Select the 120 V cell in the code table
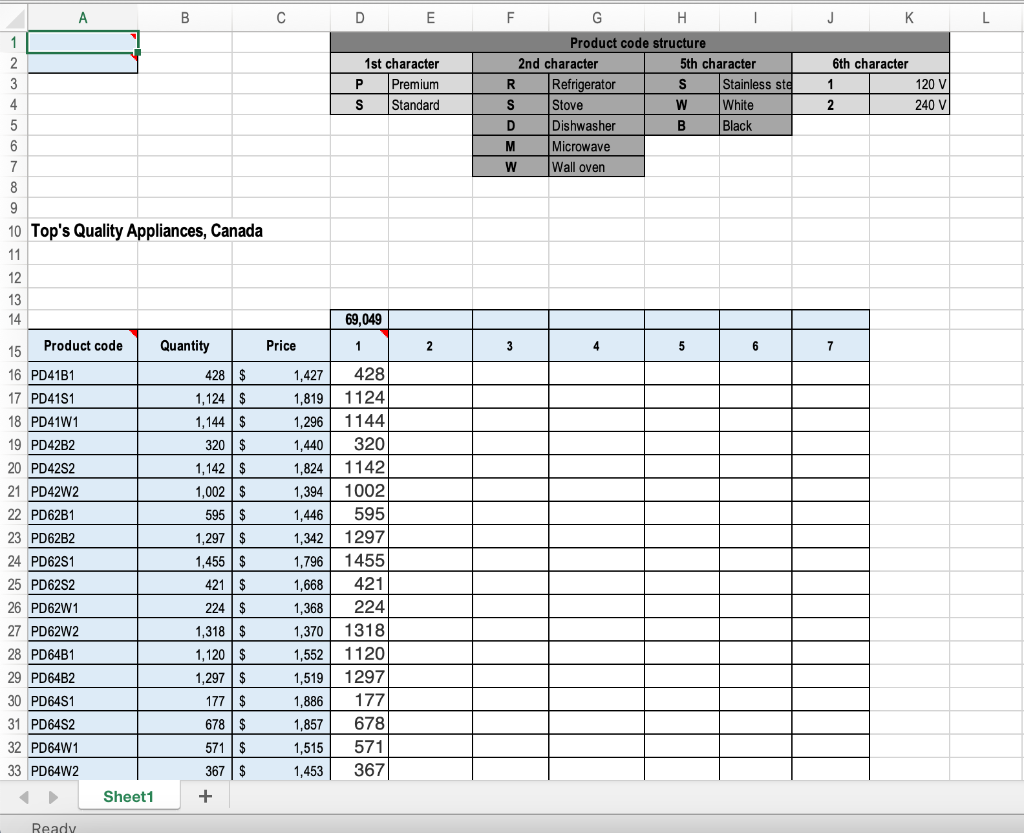Image resolution: width=1024 pixels, height=833 pixels. point(909,84)
